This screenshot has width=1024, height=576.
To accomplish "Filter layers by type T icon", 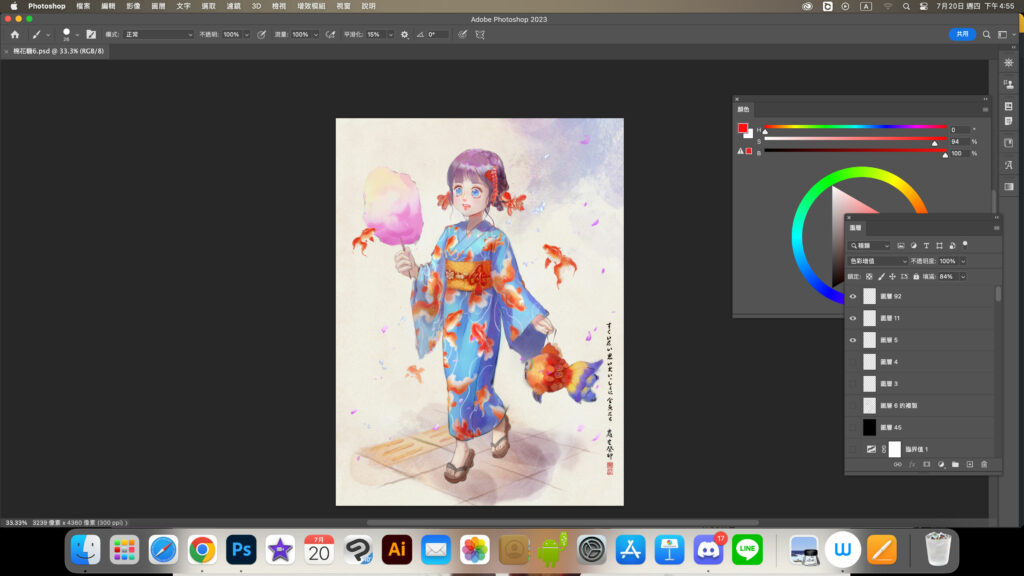I will coord(926,246).
